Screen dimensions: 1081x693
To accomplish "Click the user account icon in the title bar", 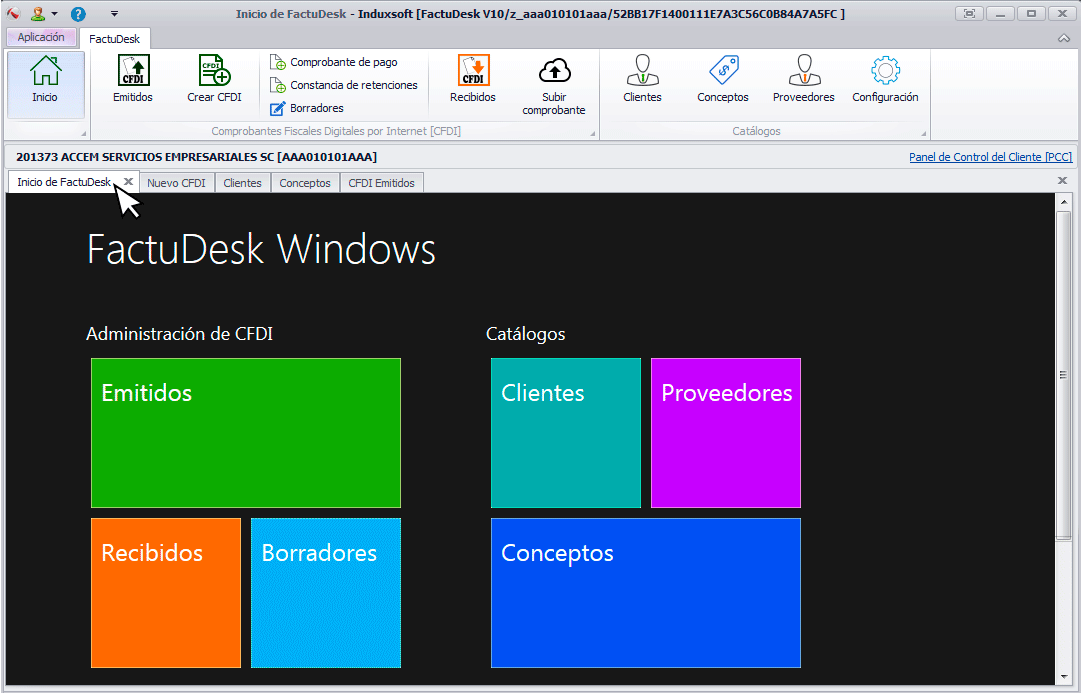I will (x=38, y=14).
